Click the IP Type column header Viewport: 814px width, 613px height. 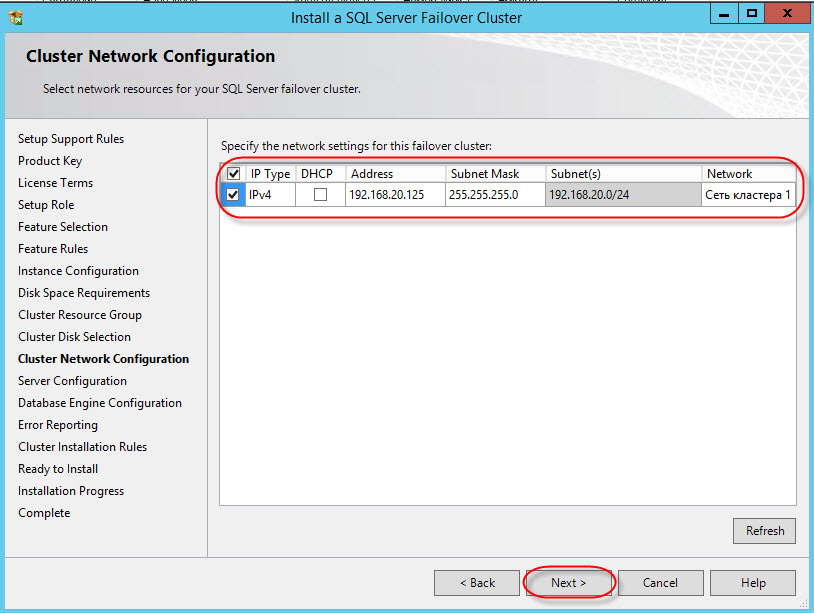(270, 173)
